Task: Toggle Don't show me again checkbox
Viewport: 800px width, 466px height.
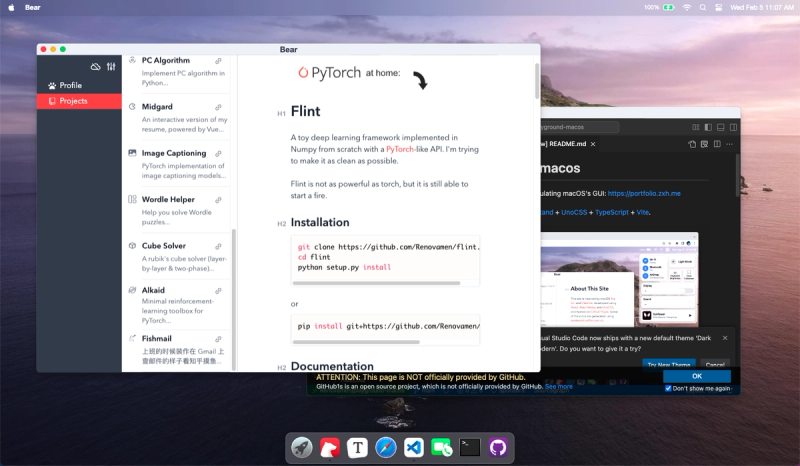Action: [668, 388]
